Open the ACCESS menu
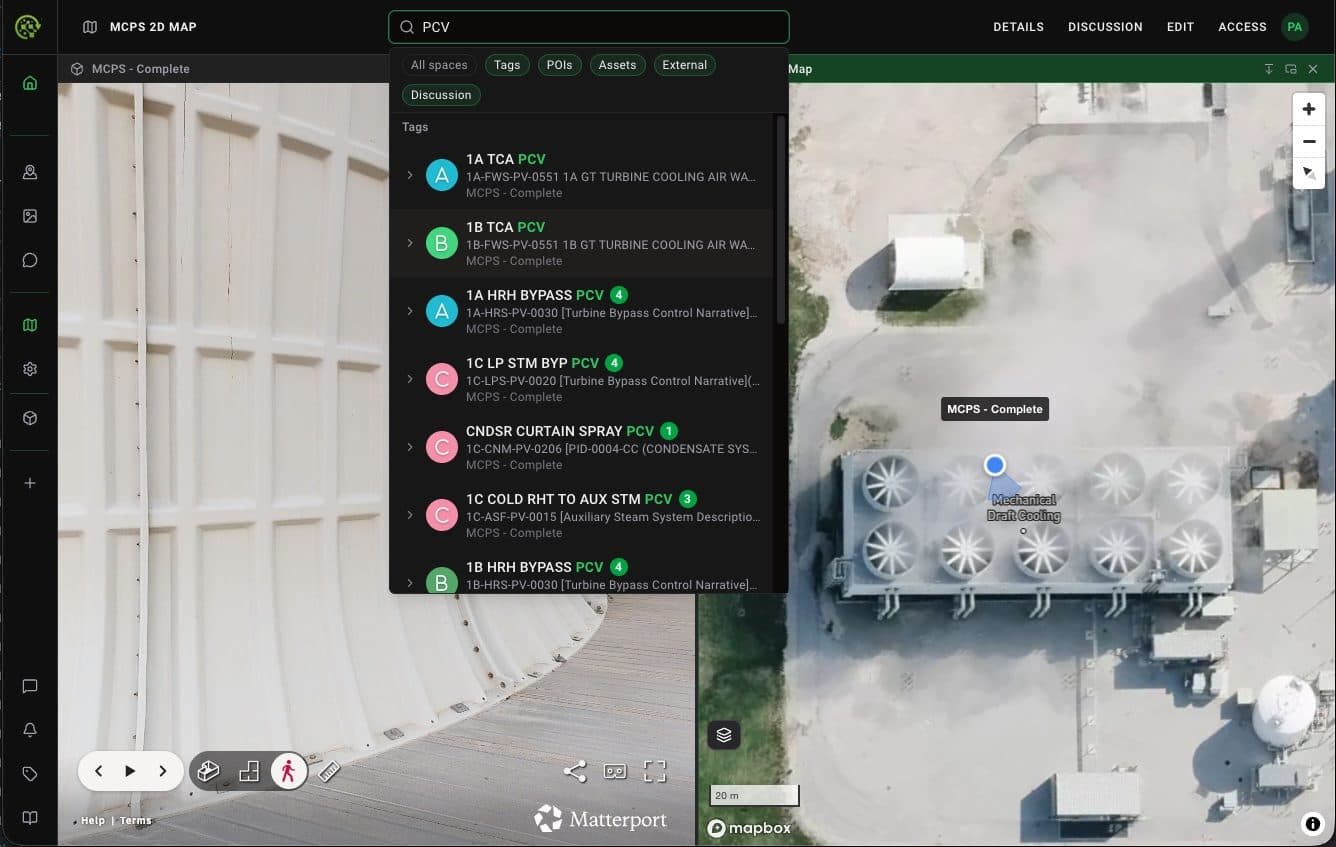The image size is (1336, 847). pyautogui.click(x=1242, y=27)
